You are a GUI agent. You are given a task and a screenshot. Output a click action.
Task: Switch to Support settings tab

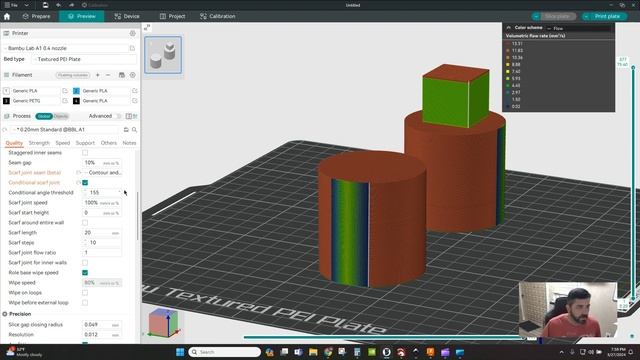85,143
